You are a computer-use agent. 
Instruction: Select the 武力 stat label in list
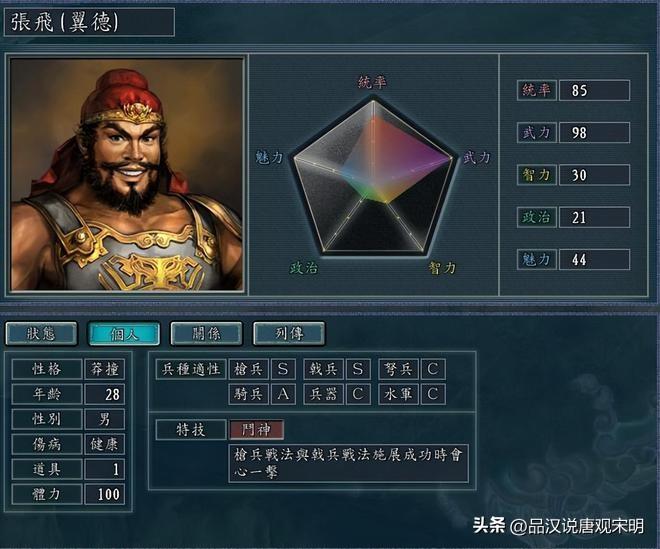tap(537, 133)
